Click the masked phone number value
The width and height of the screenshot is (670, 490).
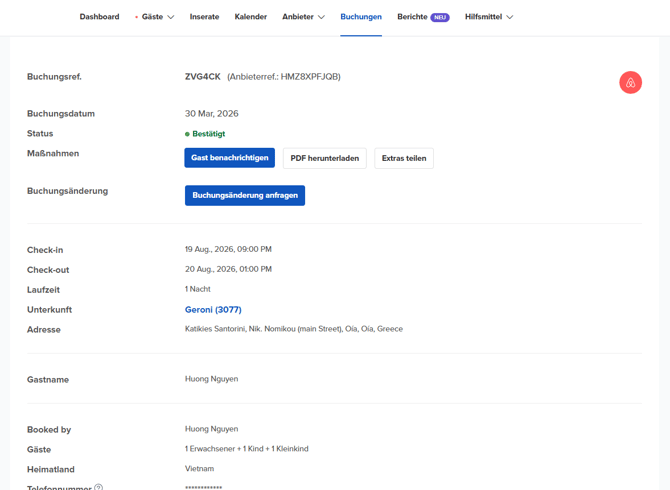pyautogui.click(x=203, y=487)
